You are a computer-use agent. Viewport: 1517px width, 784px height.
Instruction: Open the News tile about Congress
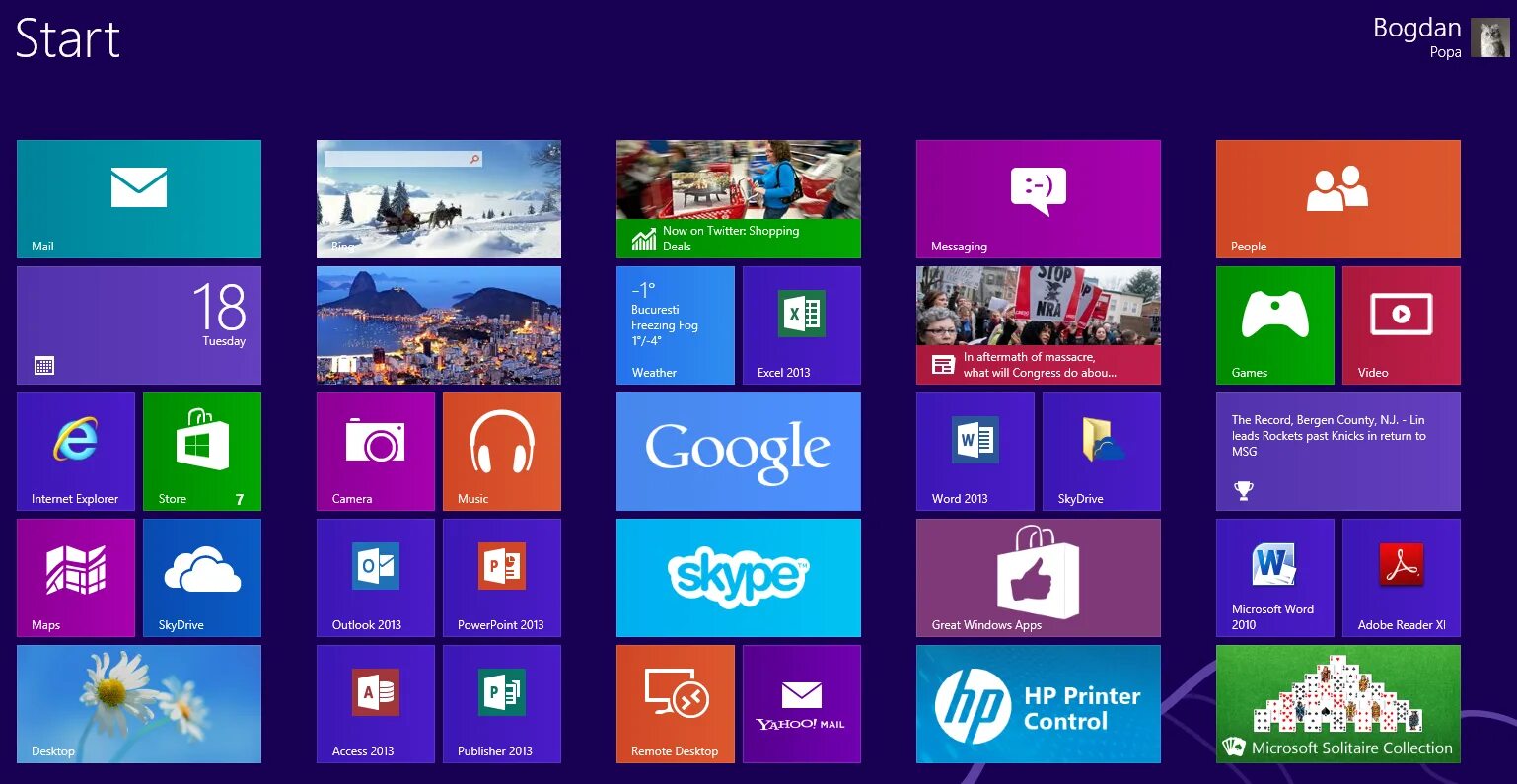tap(1039, 325)
